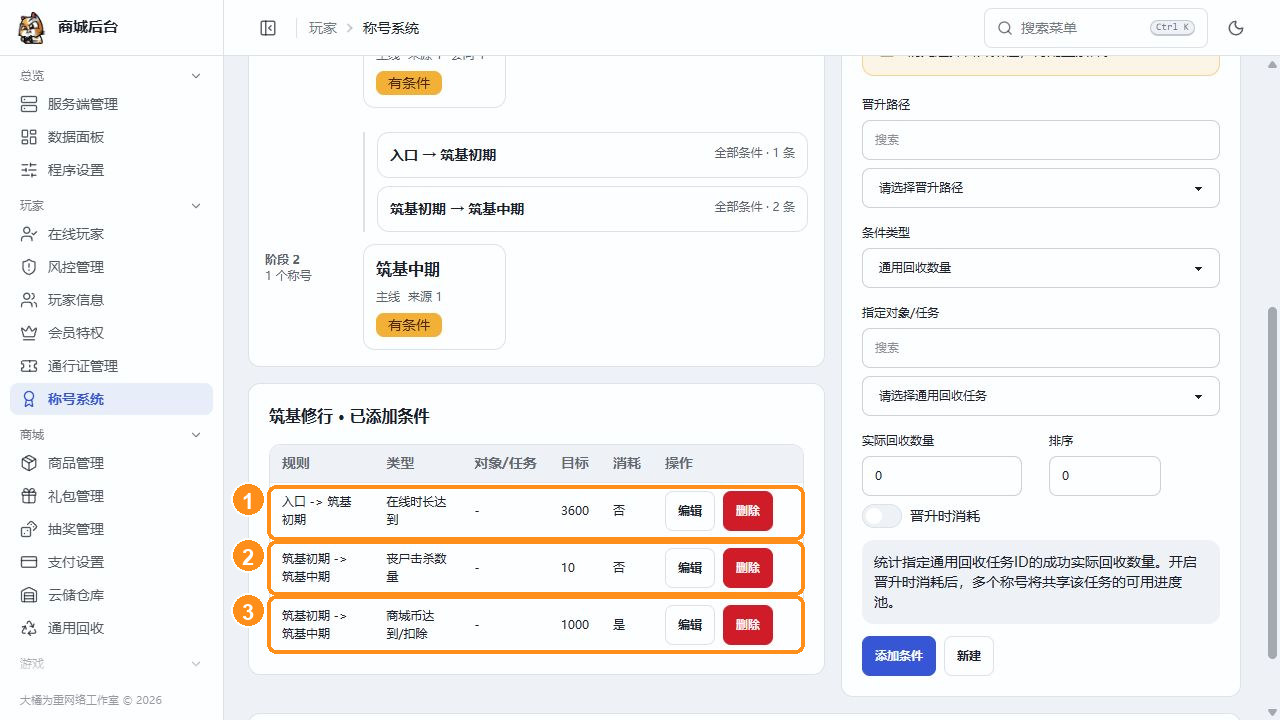Click the search magnifier icon
This screenshot has width=1280, height=720.
click(x=1003, y=28)
